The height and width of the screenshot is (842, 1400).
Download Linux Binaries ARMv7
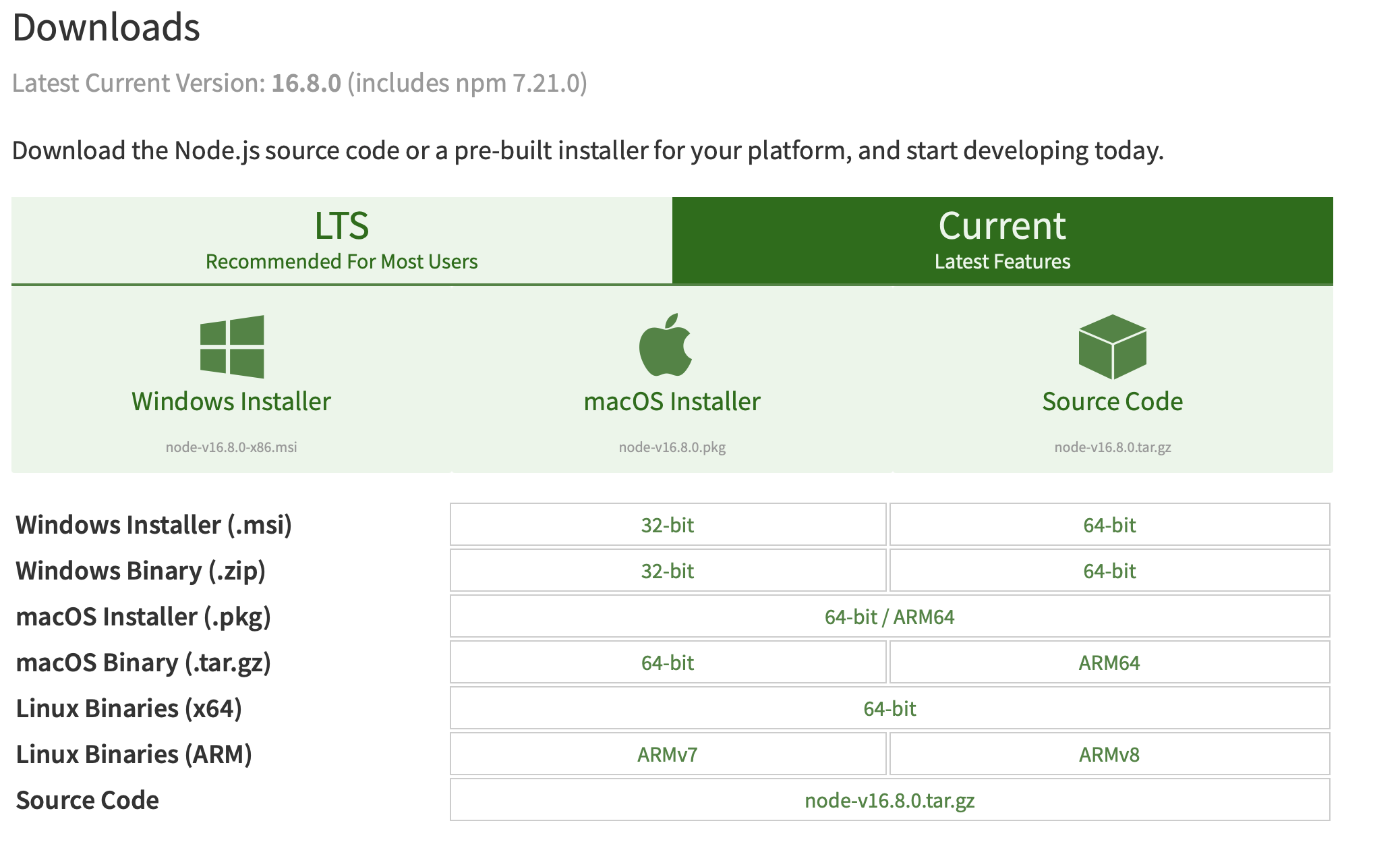[668, 754]
